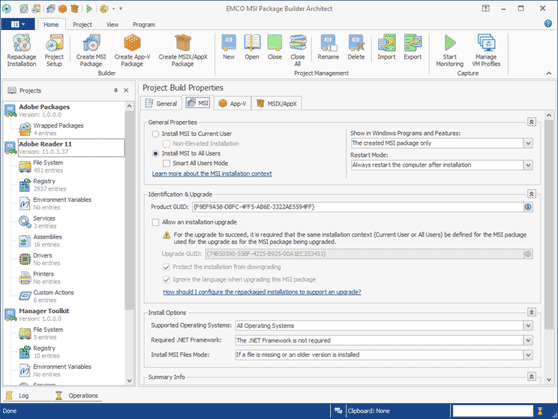558x419 pixels.
Task: Click Start Monitoring in the Capture group
Action: pos(450,51)
